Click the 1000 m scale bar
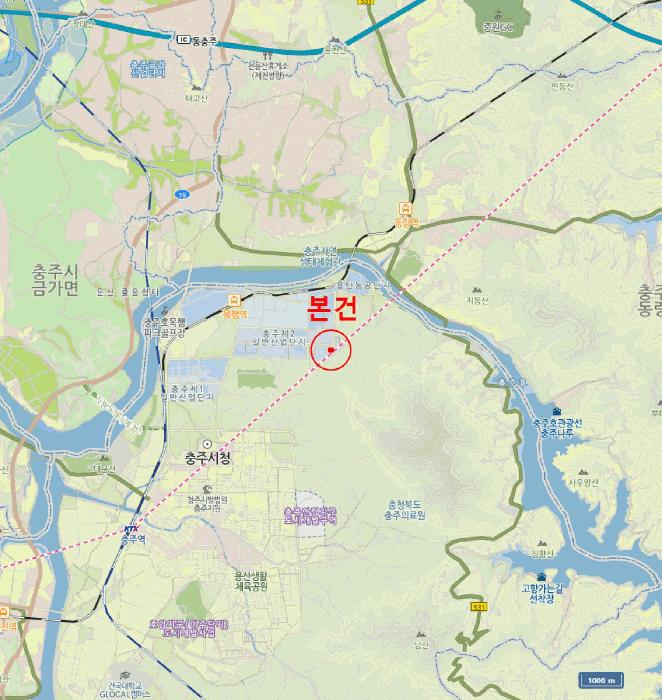662x700 pixels. (601, 680)
